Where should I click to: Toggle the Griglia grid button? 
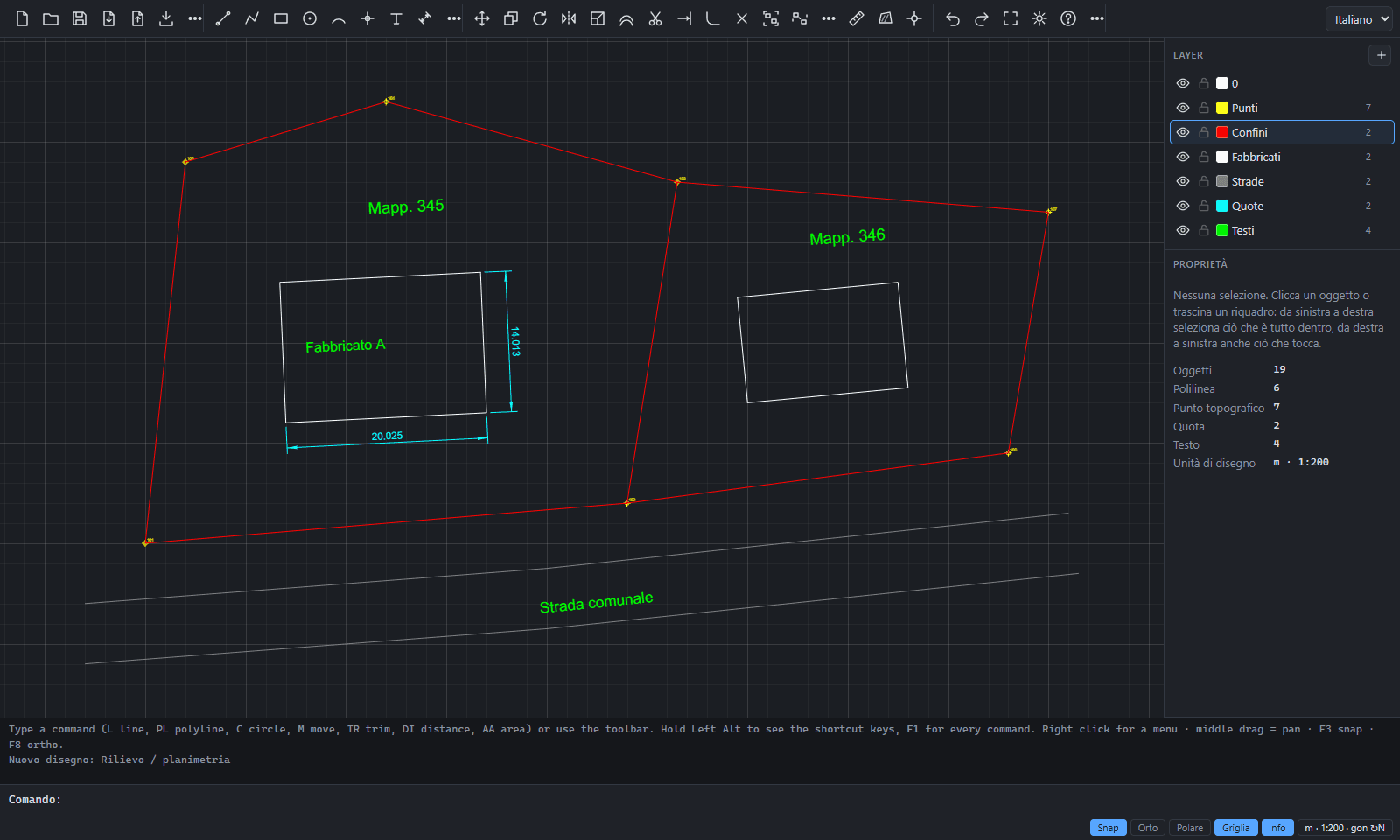1236,828
